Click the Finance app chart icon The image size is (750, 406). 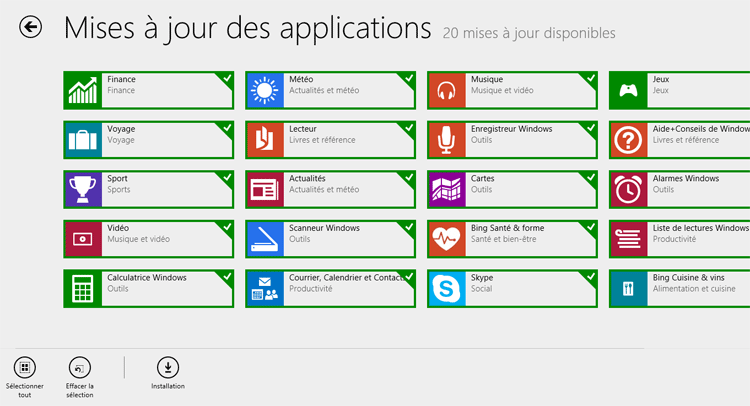click(x=83, y=90)
